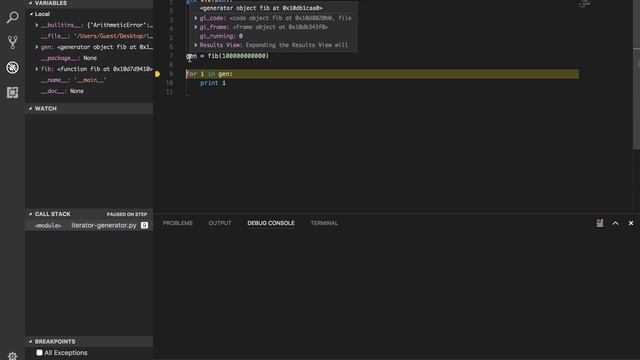
Task: Click the yellow debug step arrow in gutter
Action: 157,74
